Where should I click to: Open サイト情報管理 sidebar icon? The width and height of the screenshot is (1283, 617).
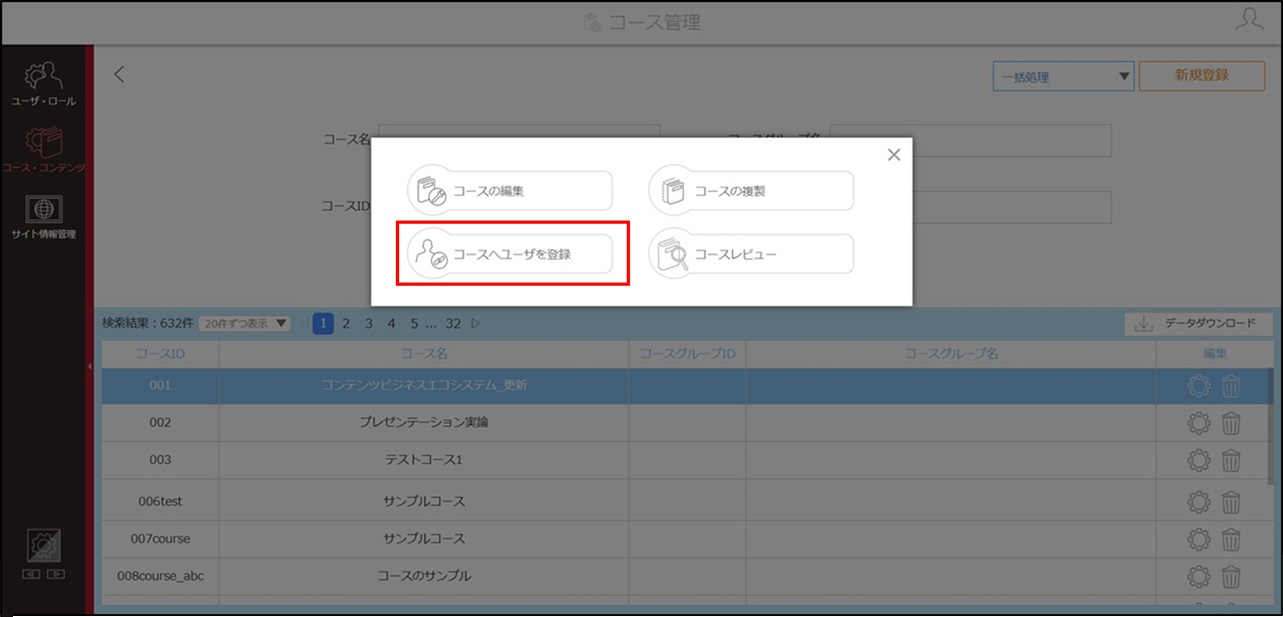(x=43, y=218)
